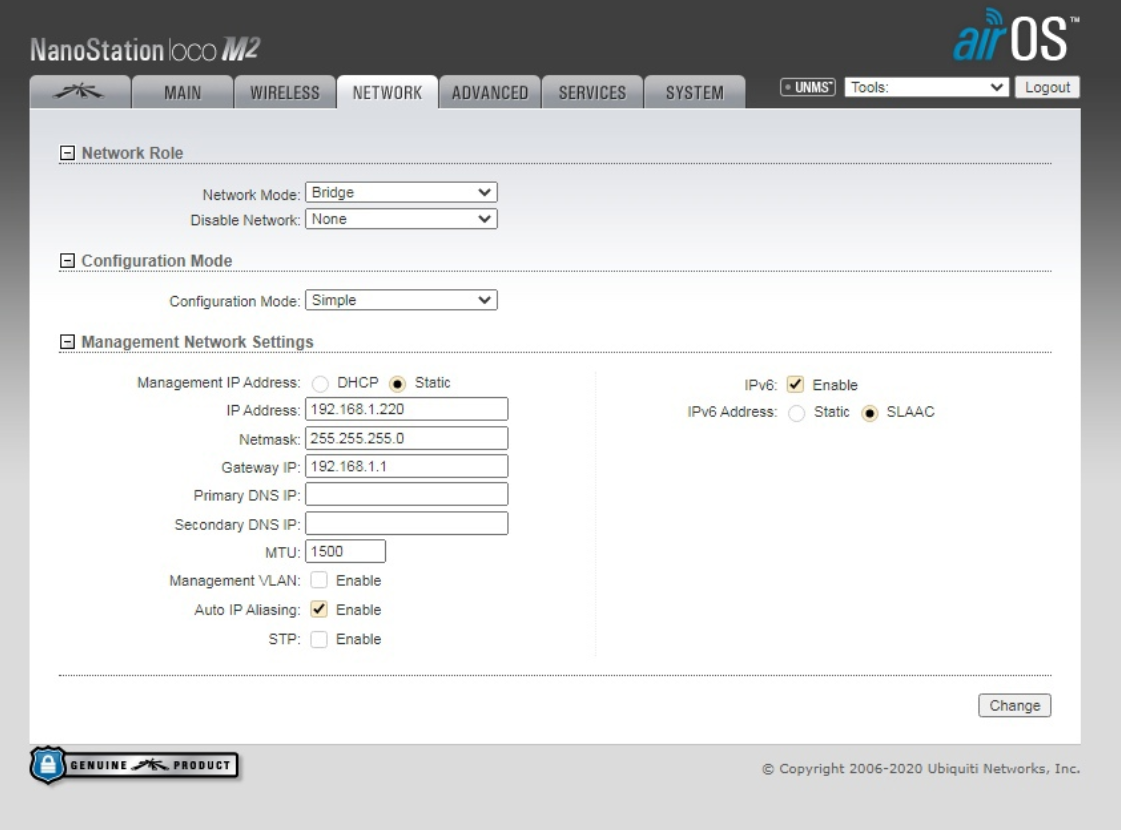Open the SERVICES tab
This screenshot has height=830, width=1121.
pos(592,92)
